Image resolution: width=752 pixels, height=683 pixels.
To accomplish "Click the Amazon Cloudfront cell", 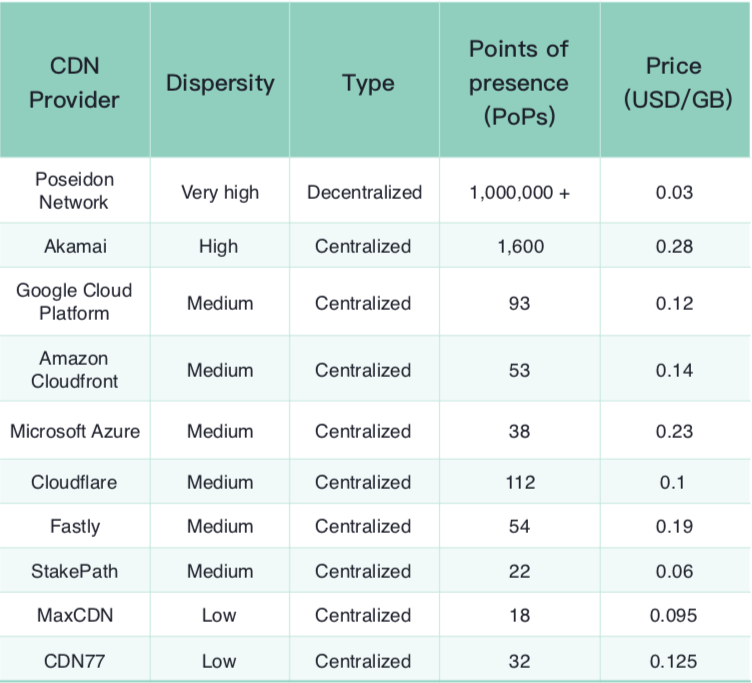I will coord(74,370).
